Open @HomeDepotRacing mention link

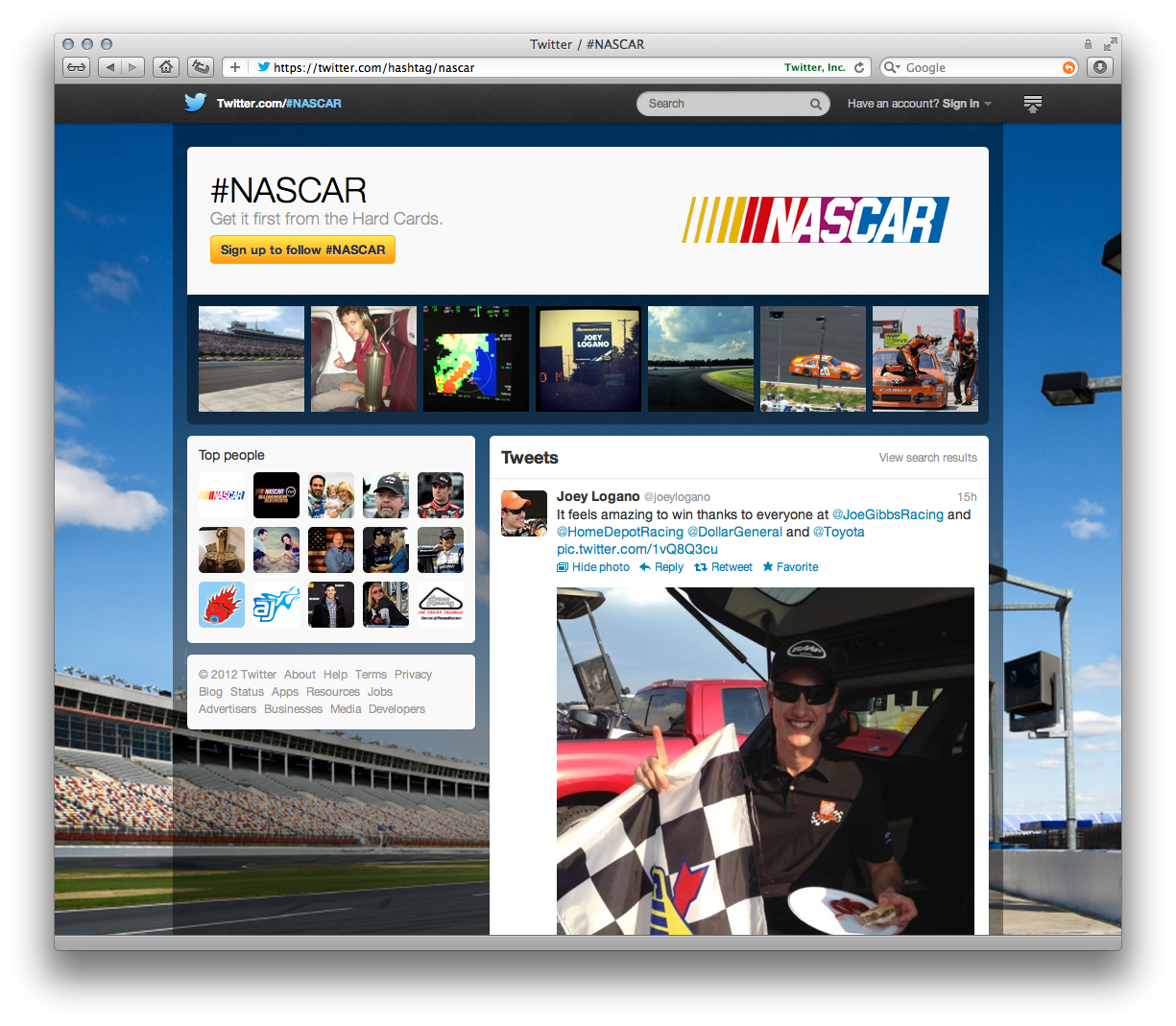click(x=620, y=532)
